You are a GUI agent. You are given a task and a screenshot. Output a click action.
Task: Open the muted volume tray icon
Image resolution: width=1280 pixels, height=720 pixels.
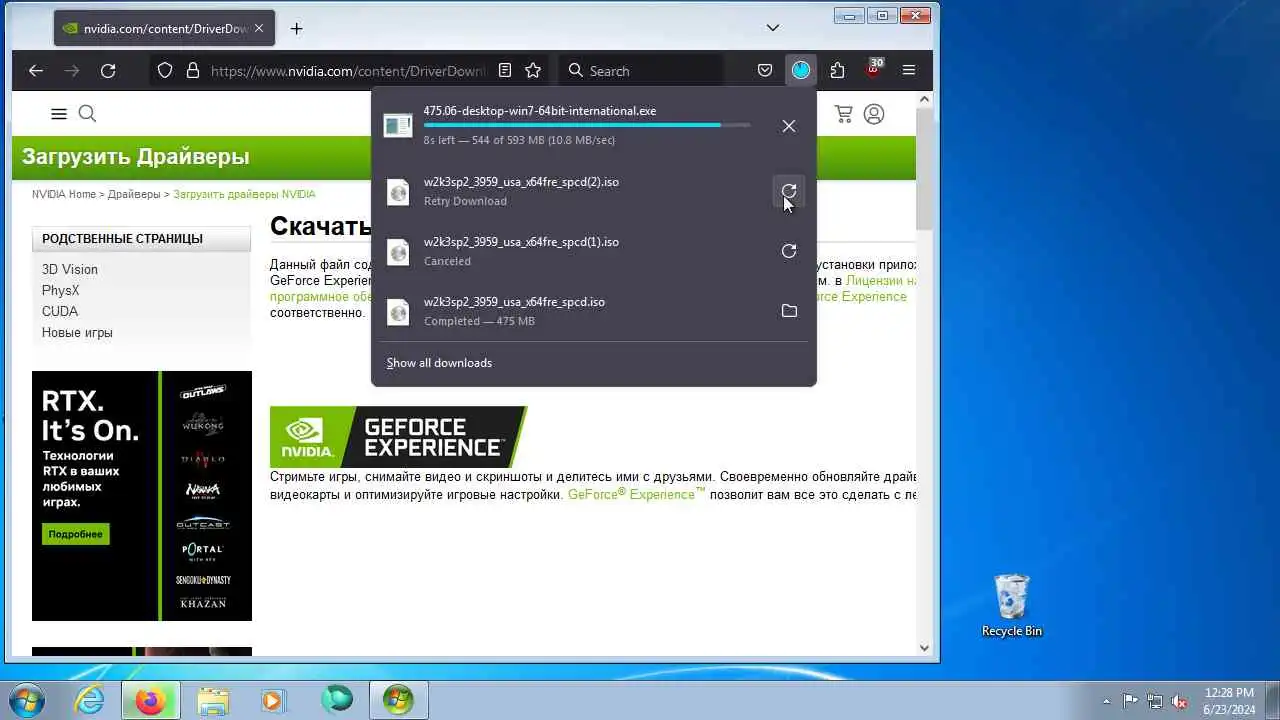coord(1180,701)
